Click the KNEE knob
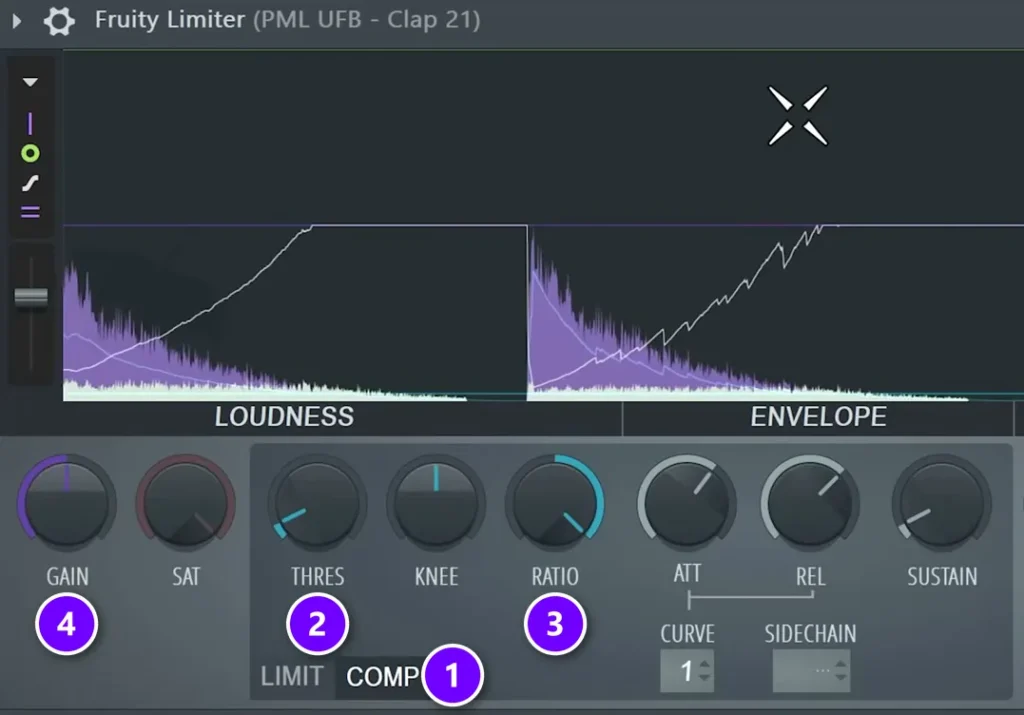The image size is (1024, 715). [x=436, y=503]
